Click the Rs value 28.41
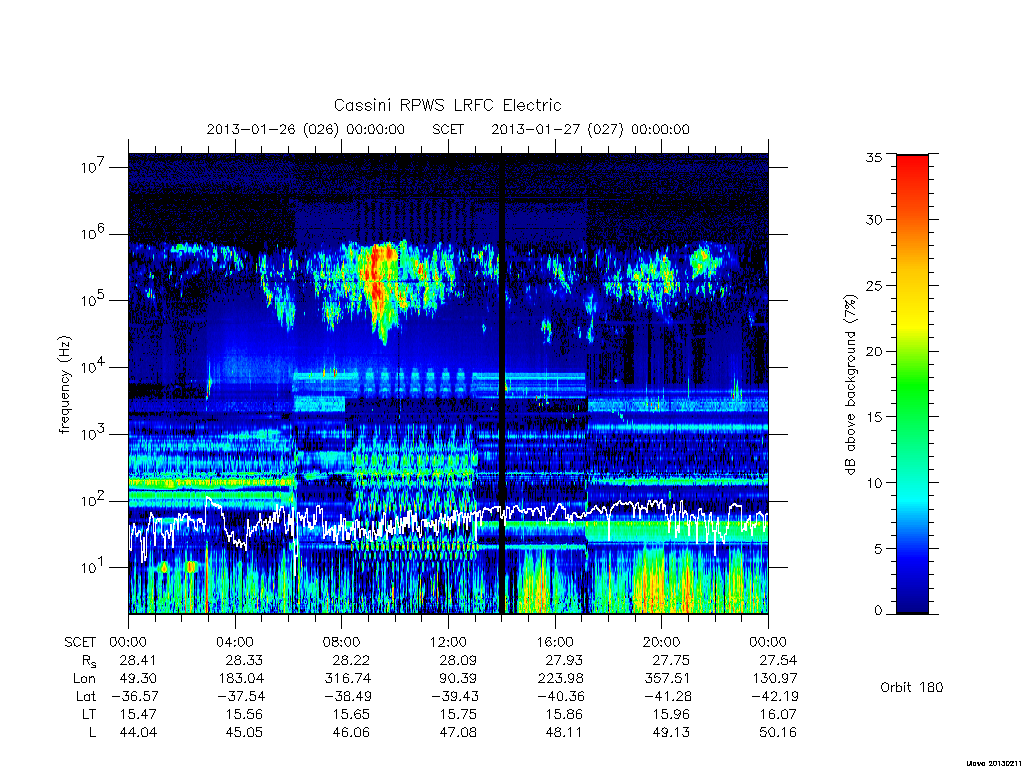Viewport: 1024px width, 768px height. pos(138,660)
